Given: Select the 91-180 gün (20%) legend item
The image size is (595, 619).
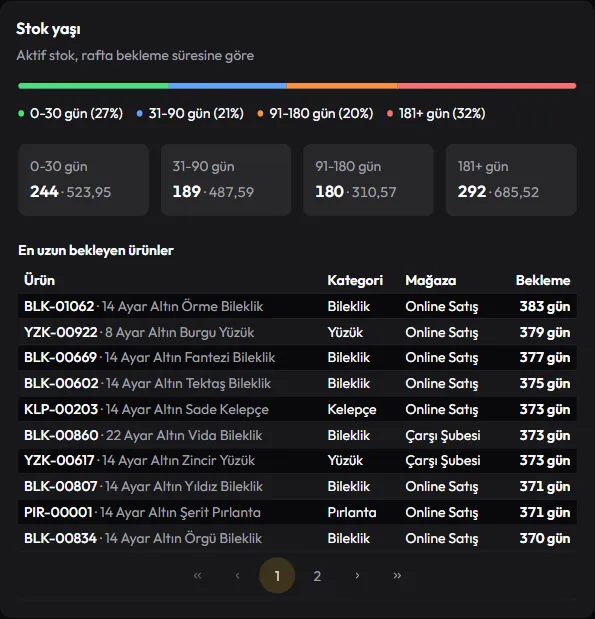Looking at the screenshot, I should 315,114.
